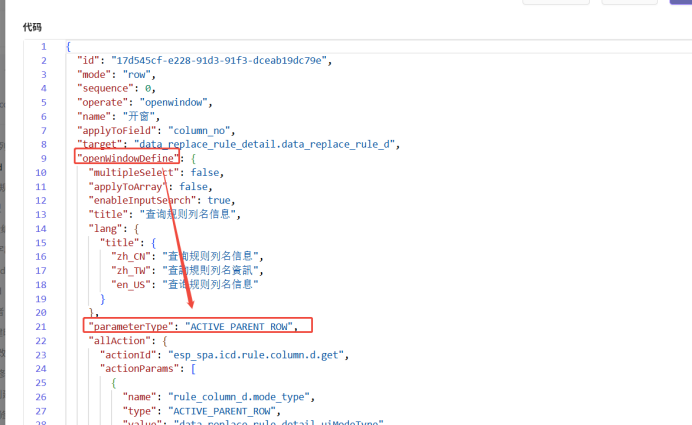The image size is (692, 425).
Task: Click line number 9 in the gutter
Action: click(43, 158)
